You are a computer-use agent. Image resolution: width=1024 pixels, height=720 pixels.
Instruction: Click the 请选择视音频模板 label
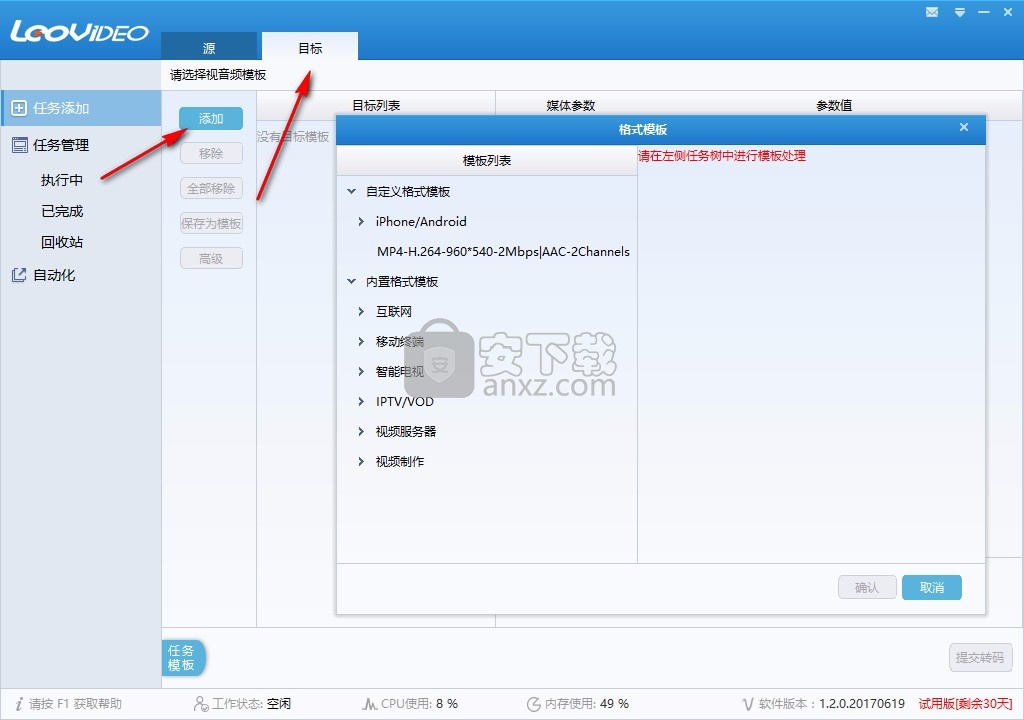[218, 75]
